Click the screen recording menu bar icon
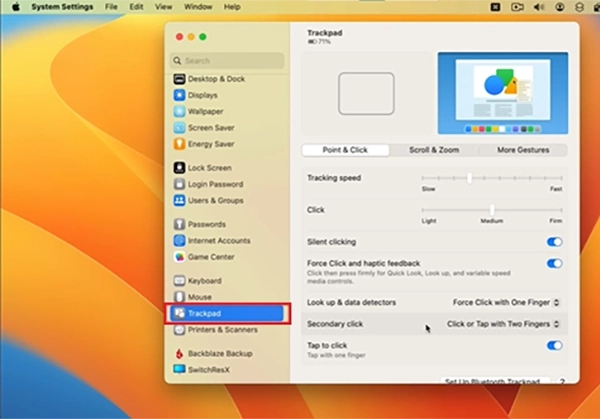Viewport: 600px width, 419px height. tap(517, 7)
